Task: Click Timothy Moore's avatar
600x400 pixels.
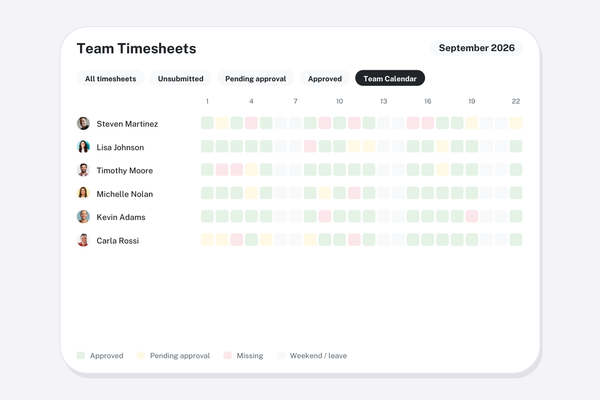Action: 83,170
